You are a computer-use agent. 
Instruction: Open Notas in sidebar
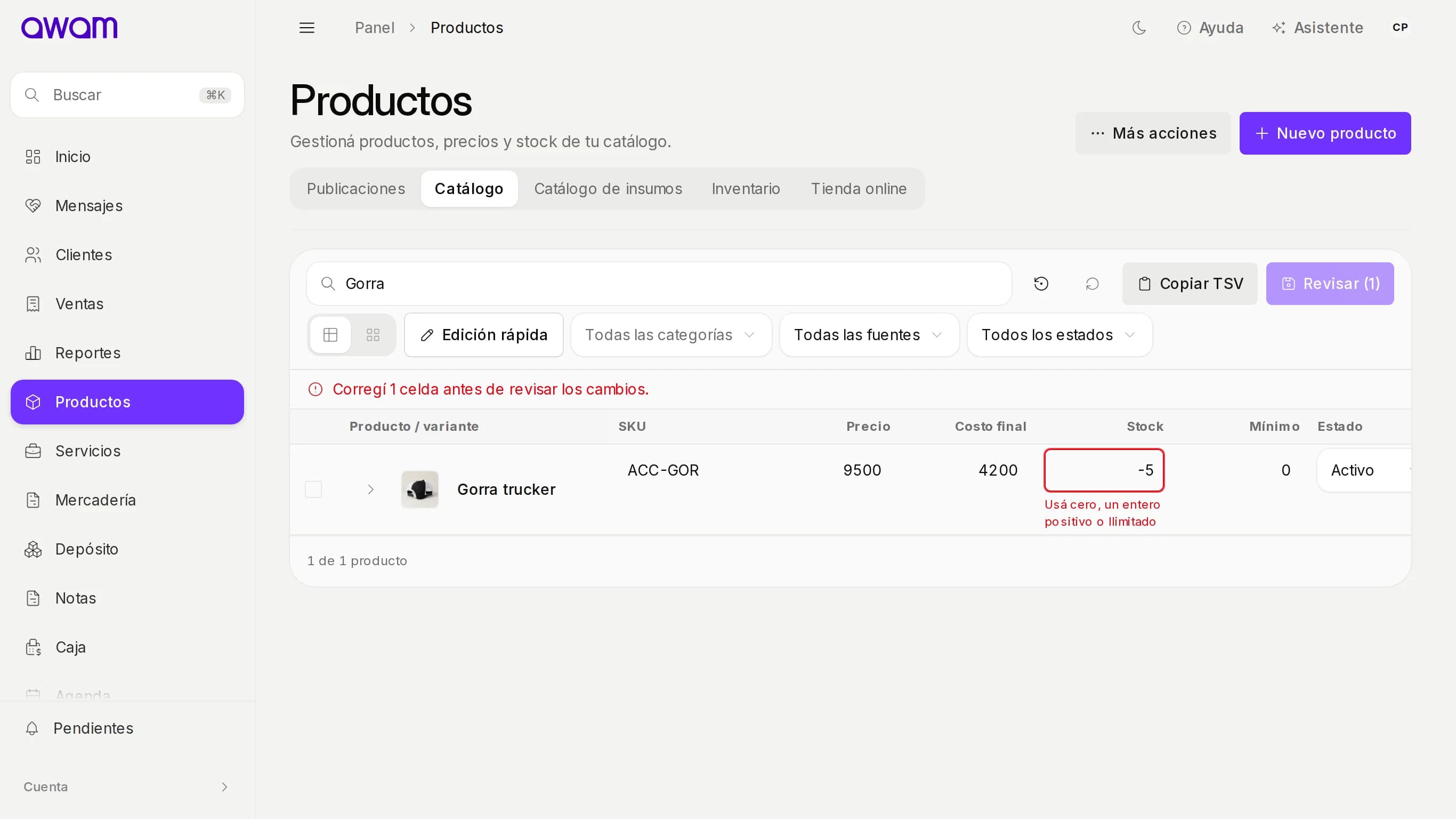pos(127,598)
